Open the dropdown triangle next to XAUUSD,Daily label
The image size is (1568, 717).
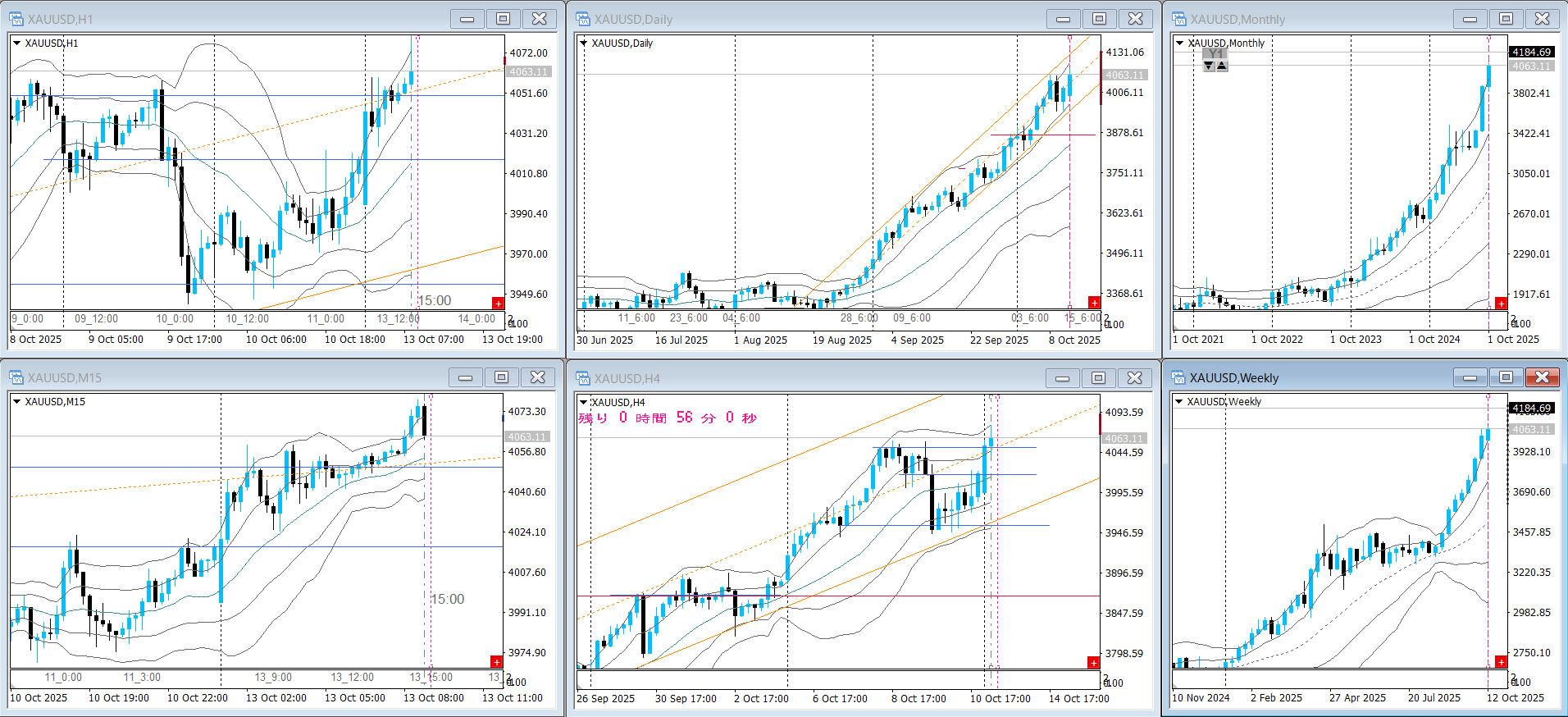coord(584,43)
